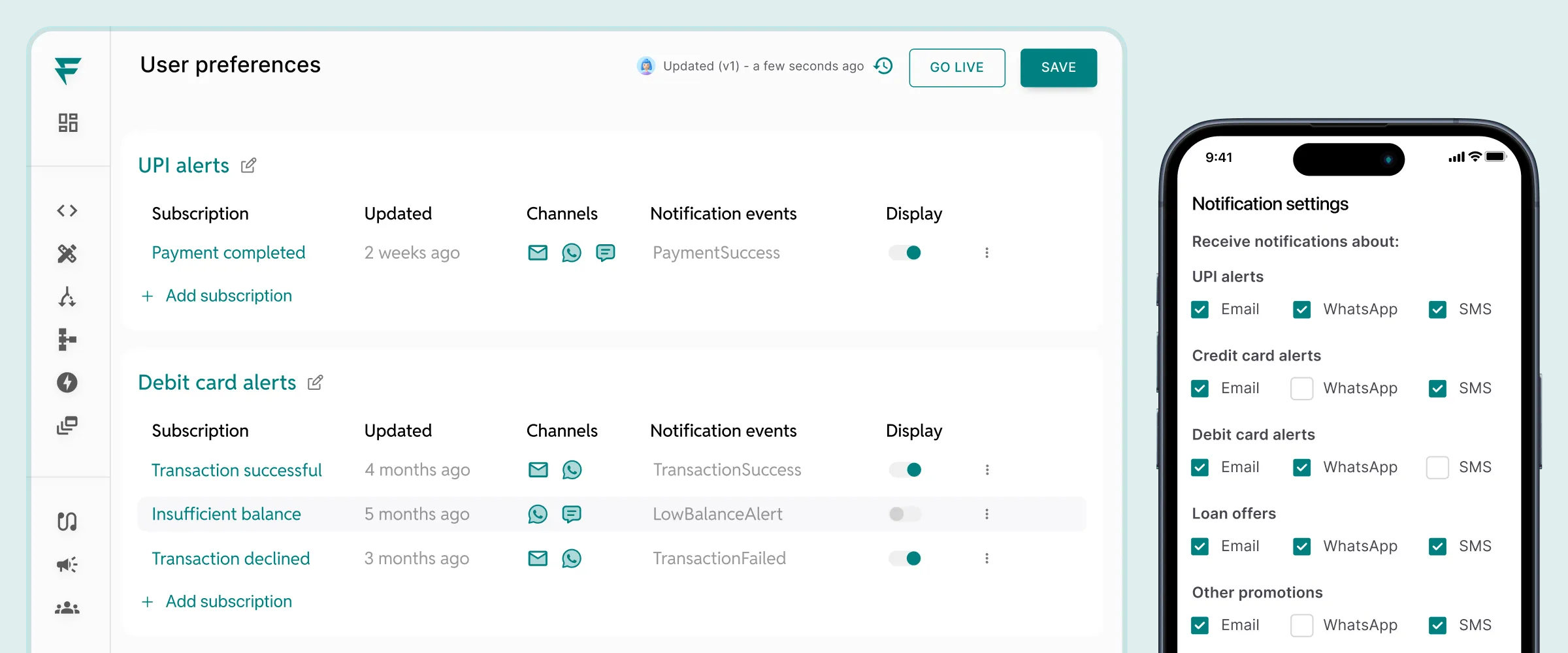
Task: Uncheck SMS under UPI alerts on phone
Action: click(x=1437, y=310)
